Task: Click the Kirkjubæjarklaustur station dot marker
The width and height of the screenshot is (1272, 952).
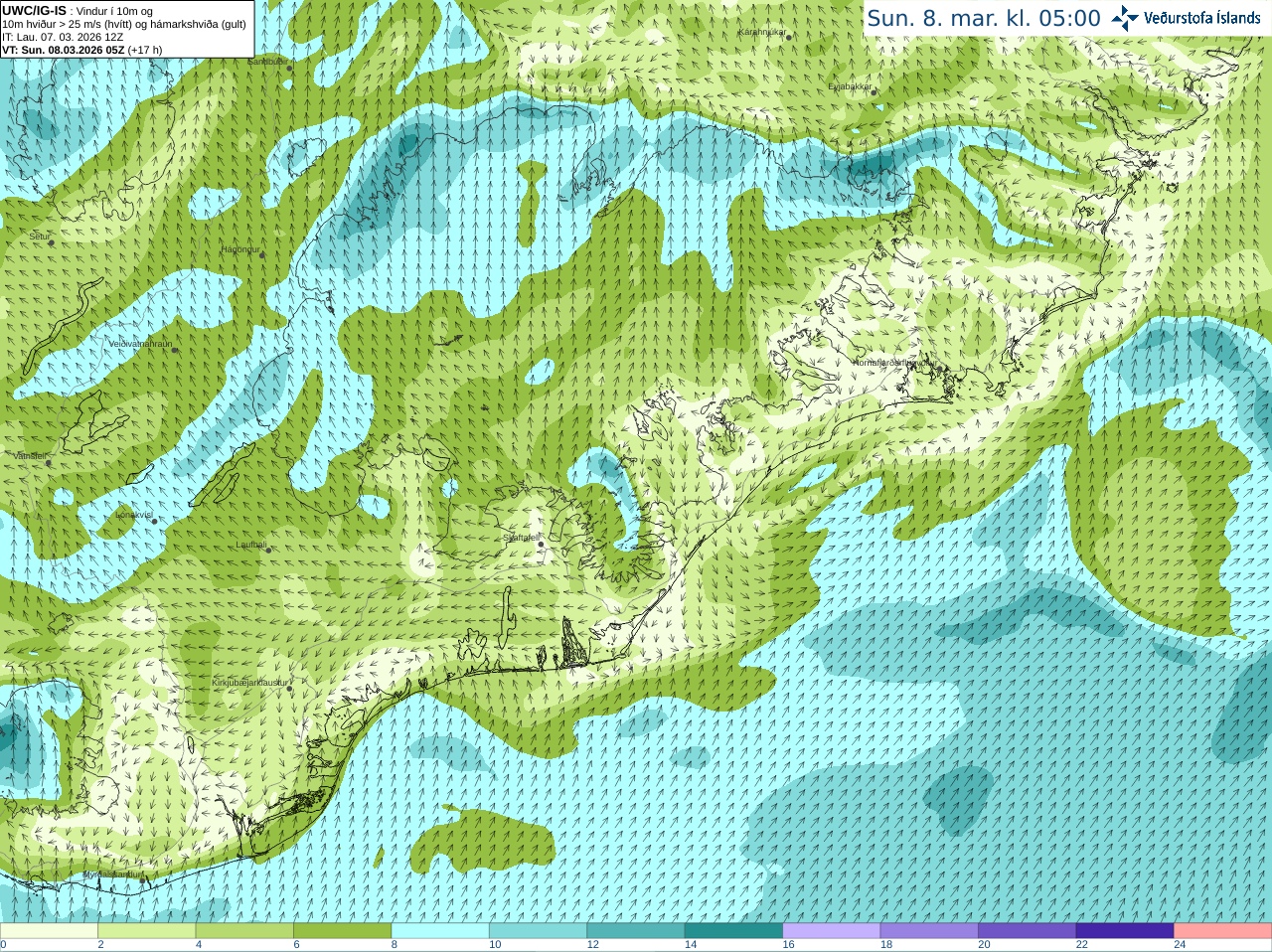Action: 289,689
